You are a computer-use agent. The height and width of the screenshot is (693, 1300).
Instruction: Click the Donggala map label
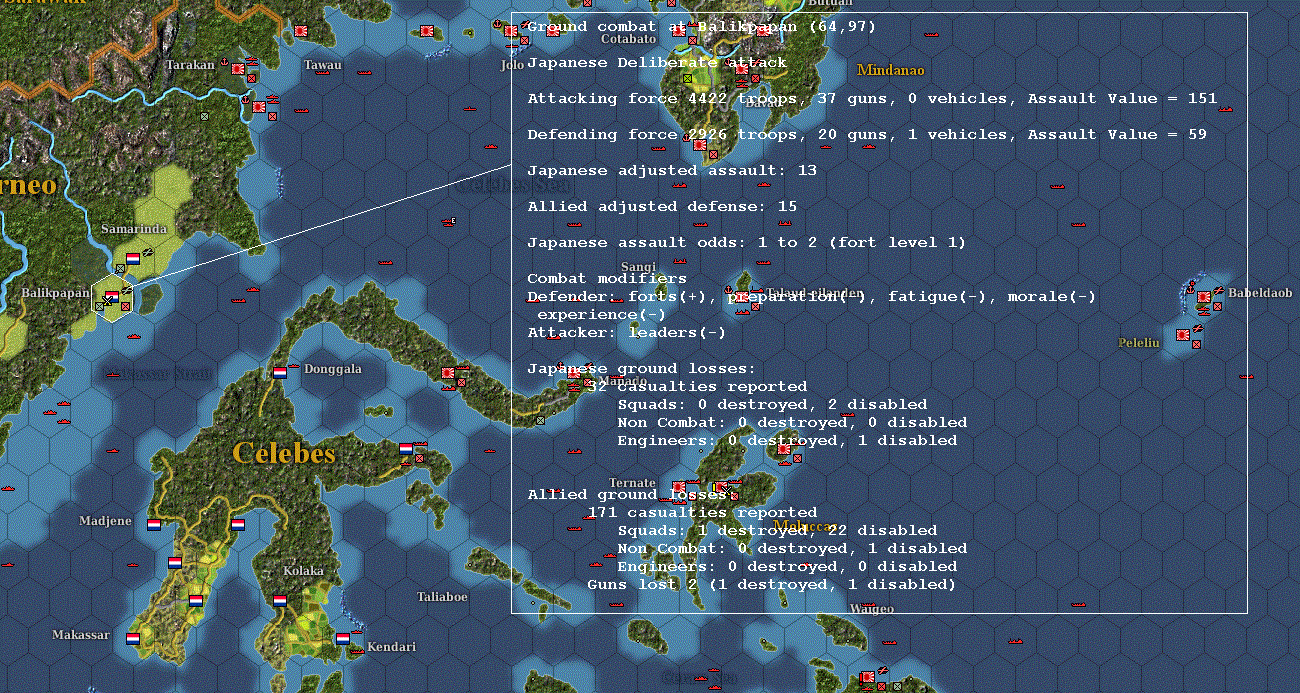pyautogui.click(x=333, y=369)
